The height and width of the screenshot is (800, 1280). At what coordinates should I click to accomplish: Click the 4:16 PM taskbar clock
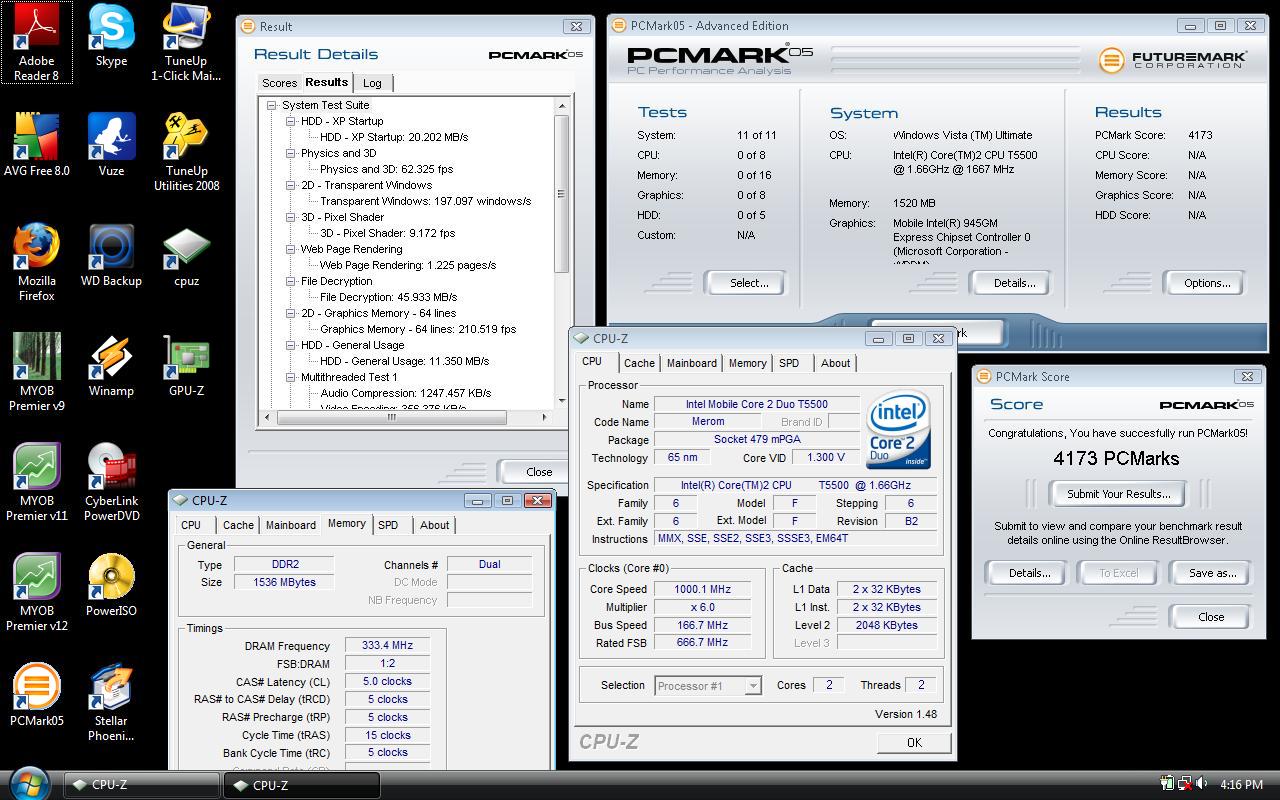click(1242, 785)
